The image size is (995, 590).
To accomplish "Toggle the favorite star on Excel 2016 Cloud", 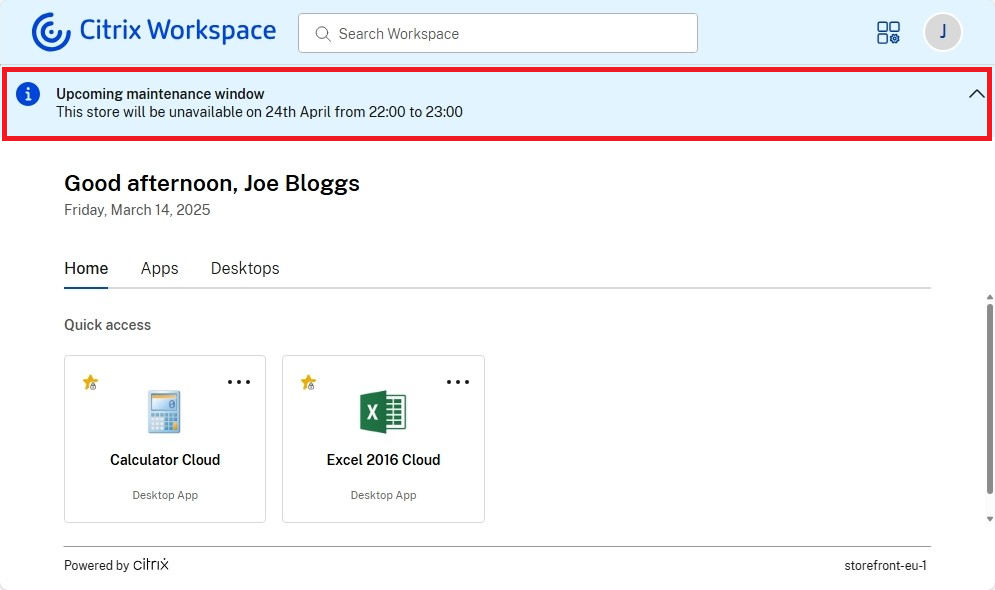I will point(308,383).
